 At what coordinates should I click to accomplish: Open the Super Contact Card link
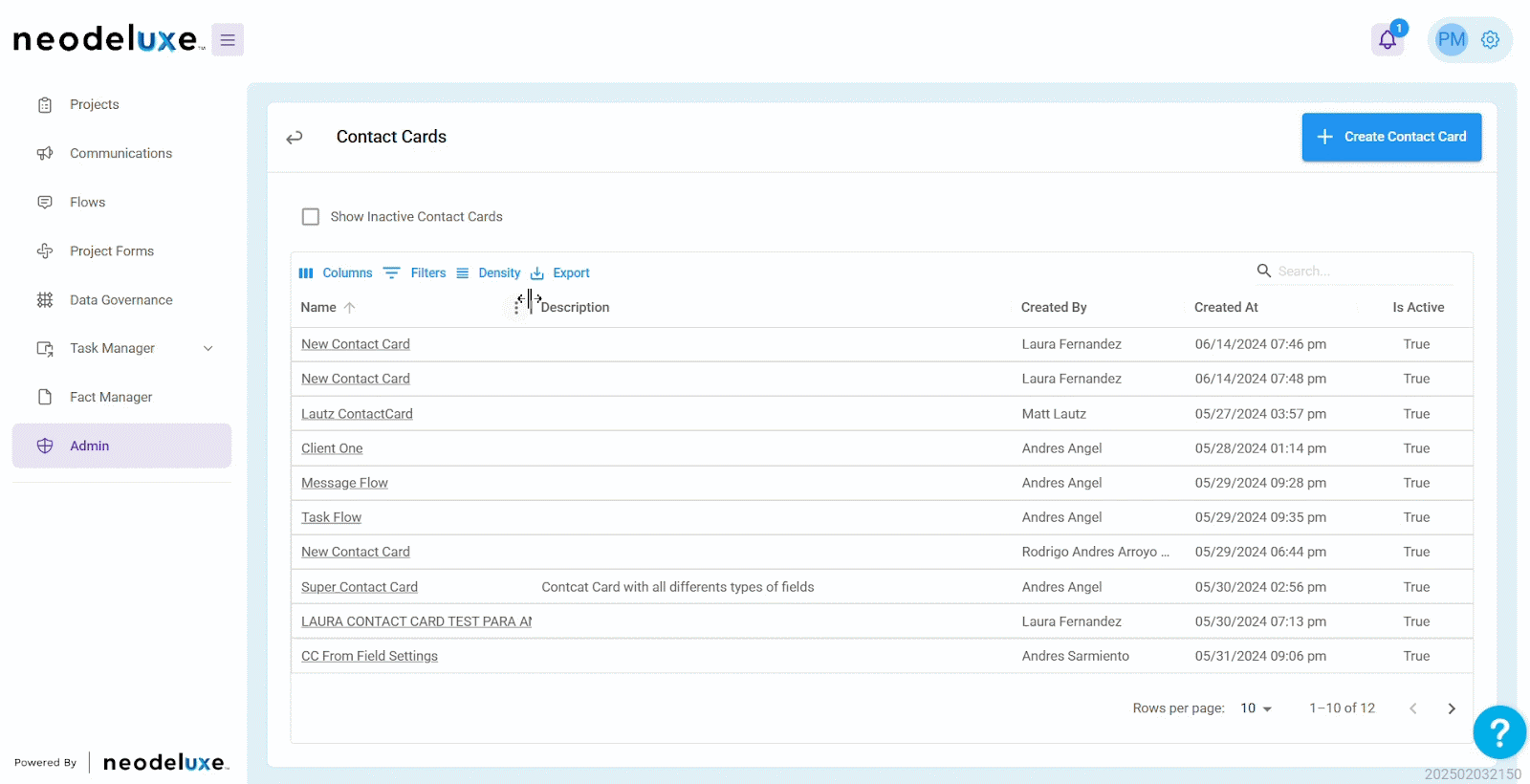click(360, 587)
